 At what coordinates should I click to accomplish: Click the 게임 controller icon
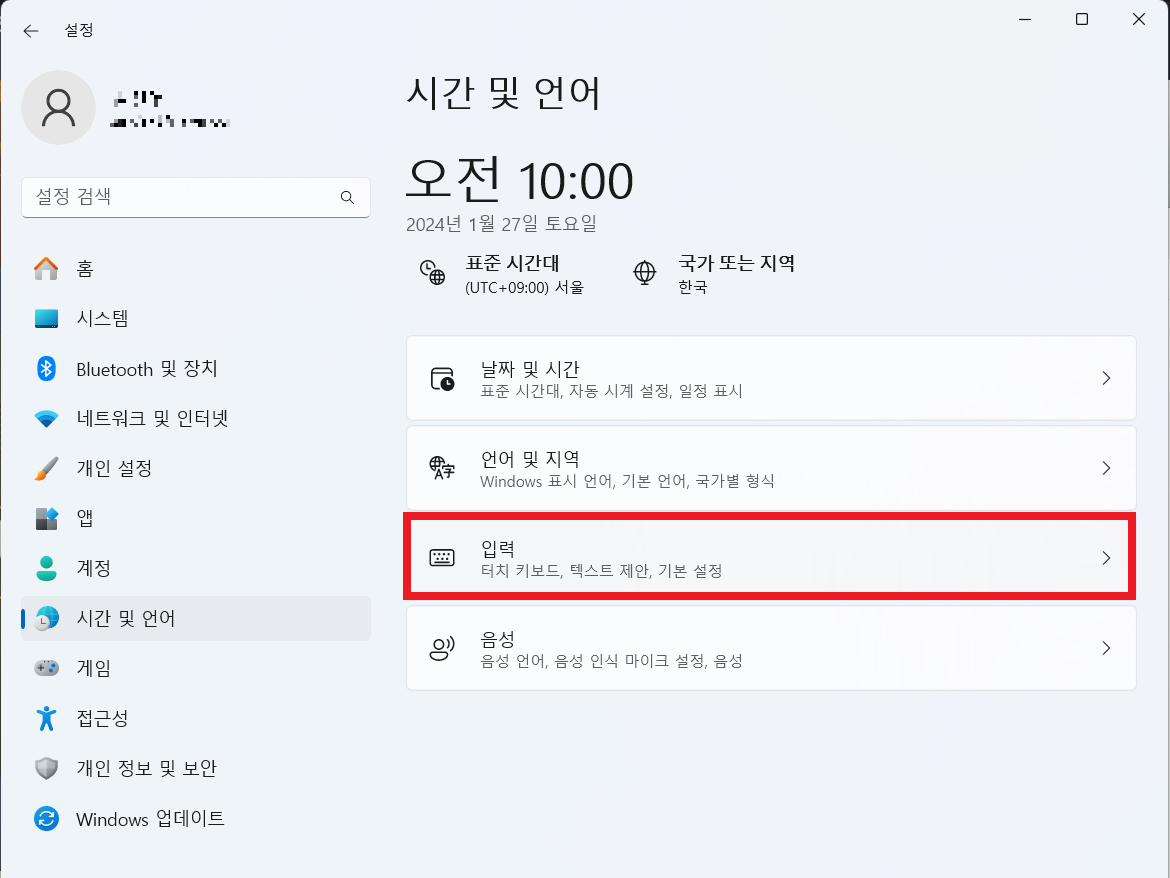tap(46, 668)
